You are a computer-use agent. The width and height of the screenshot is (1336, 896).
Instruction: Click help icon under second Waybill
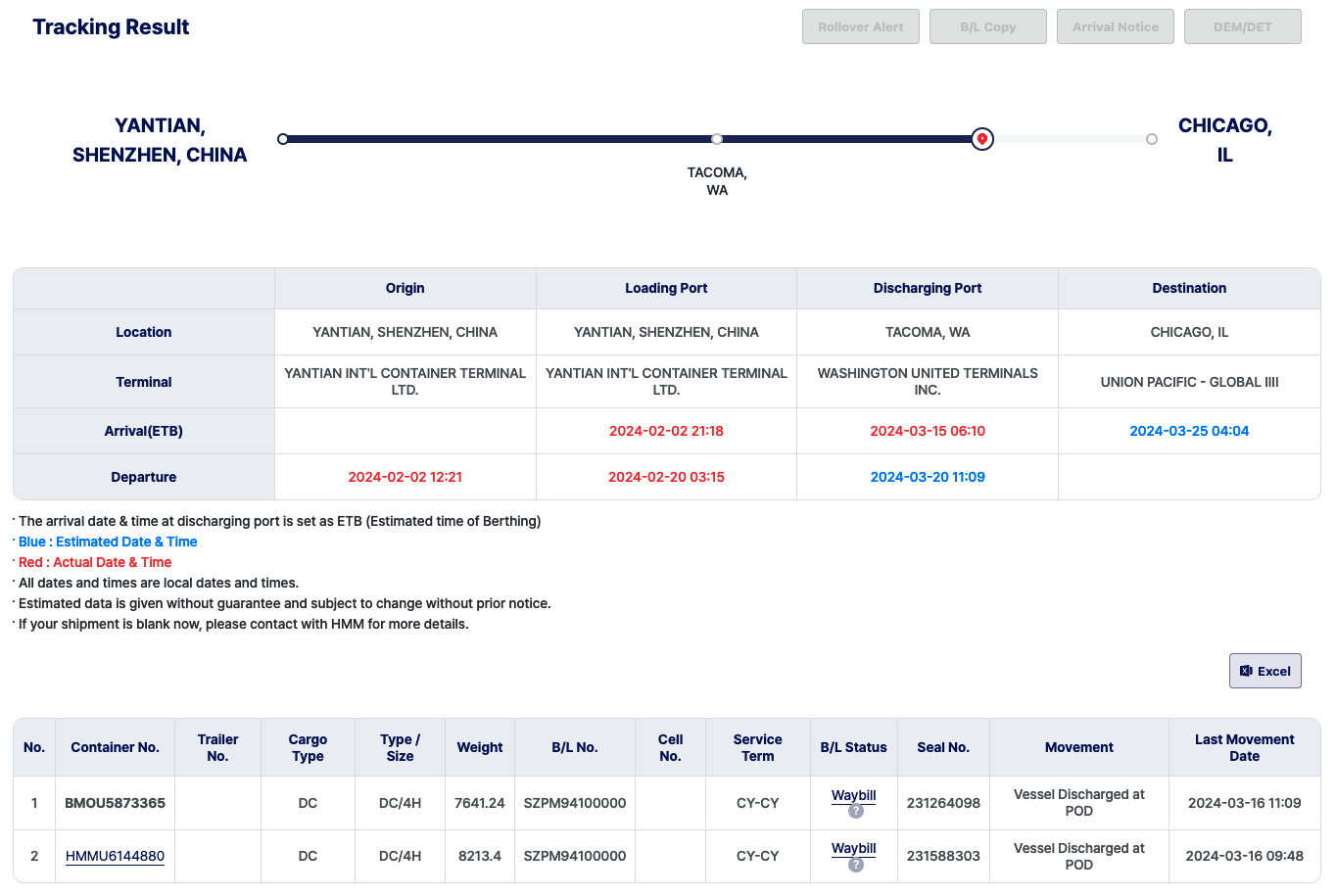(x=855, y=865)
